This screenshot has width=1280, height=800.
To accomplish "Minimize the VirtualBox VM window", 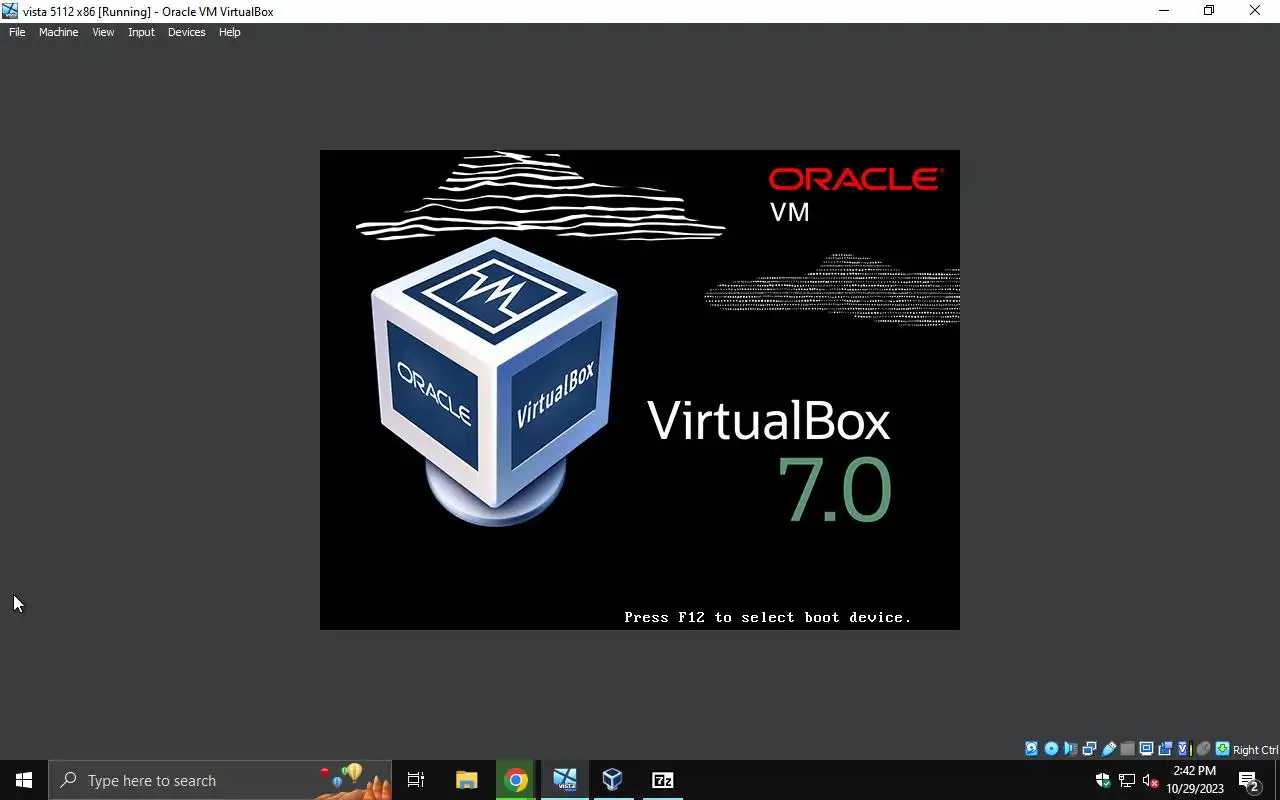I will pyautogui.click(x=1163, y=11).
